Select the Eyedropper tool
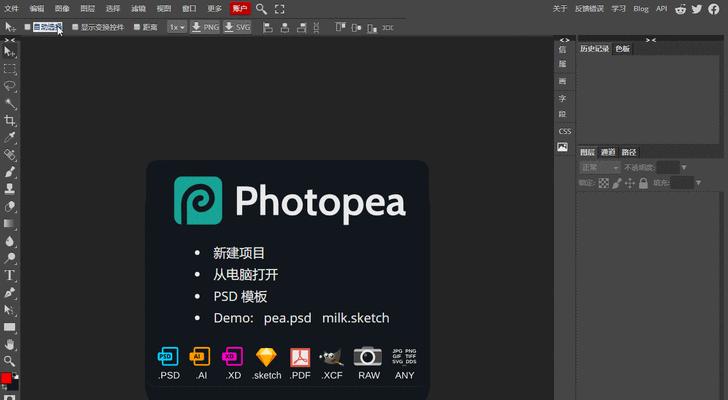 10,137
